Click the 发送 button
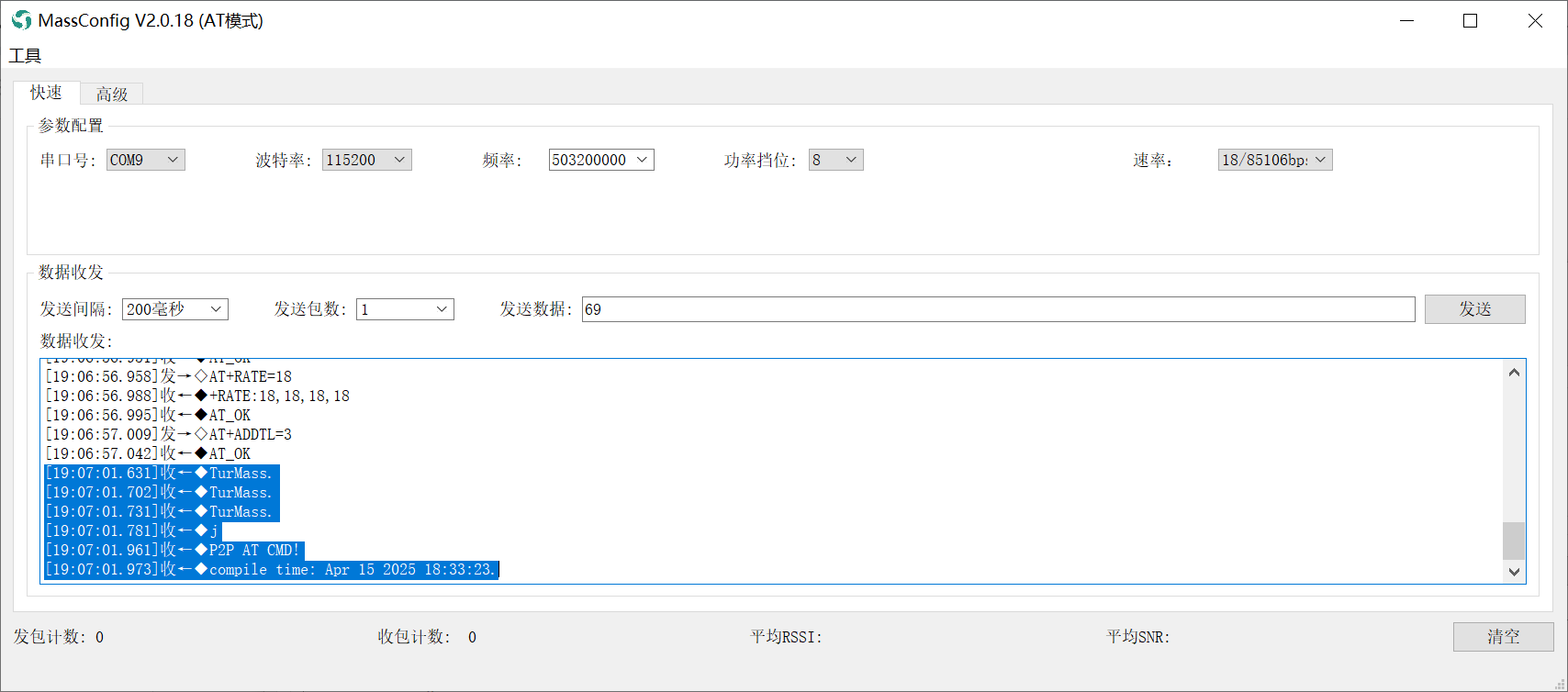 [1475, 309]
